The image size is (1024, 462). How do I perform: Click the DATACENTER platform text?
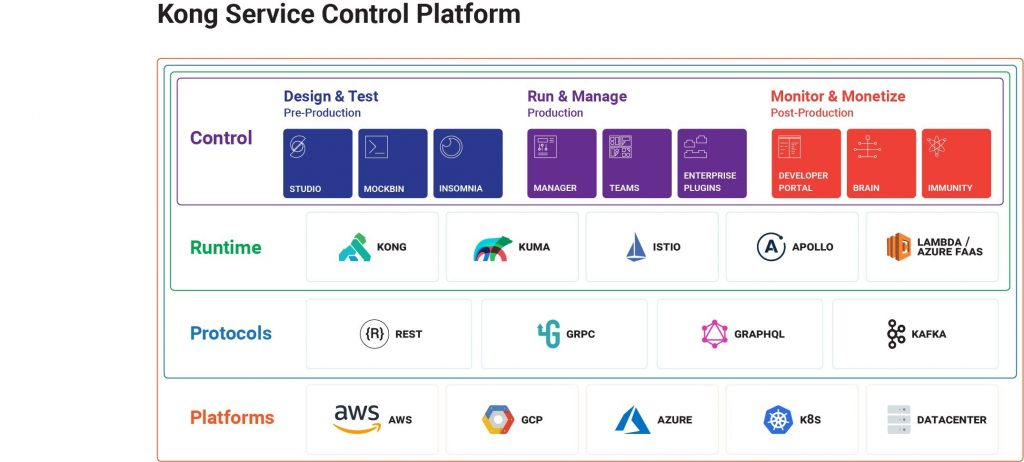952,420
